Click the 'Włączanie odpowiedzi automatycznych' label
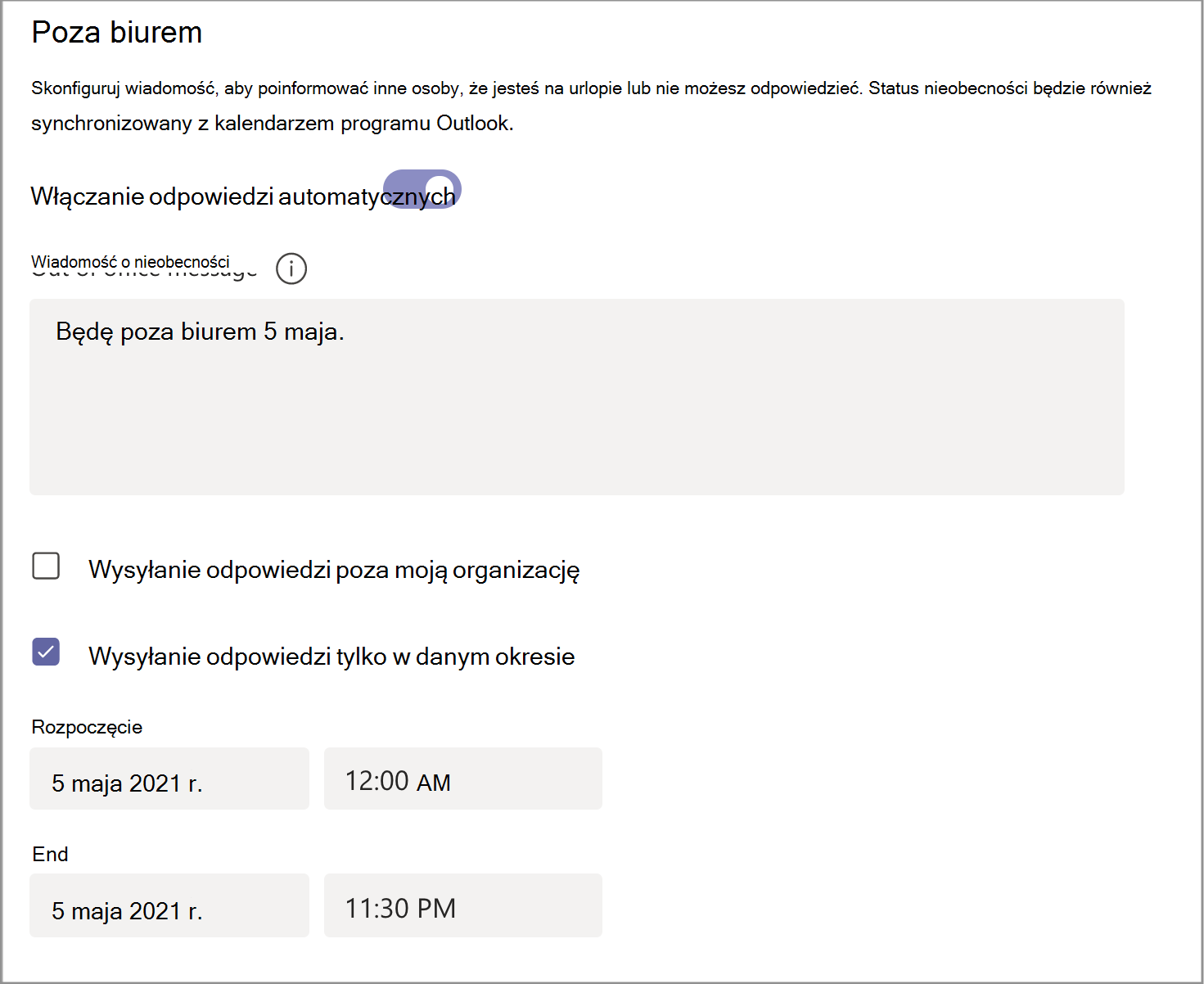The height and width of the screenshot is (984, 1204). click(243, 196)
